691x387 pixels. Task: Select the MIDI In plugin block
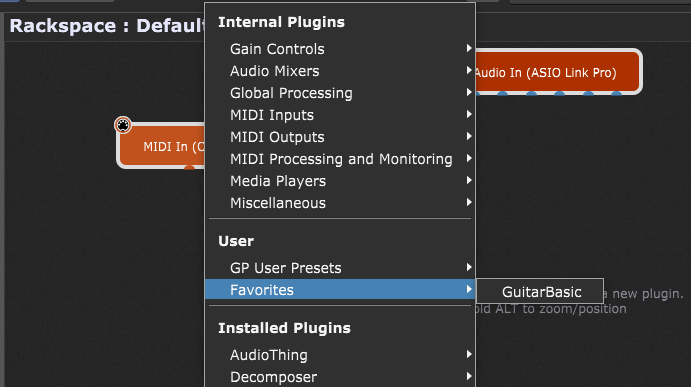(161, 146)
